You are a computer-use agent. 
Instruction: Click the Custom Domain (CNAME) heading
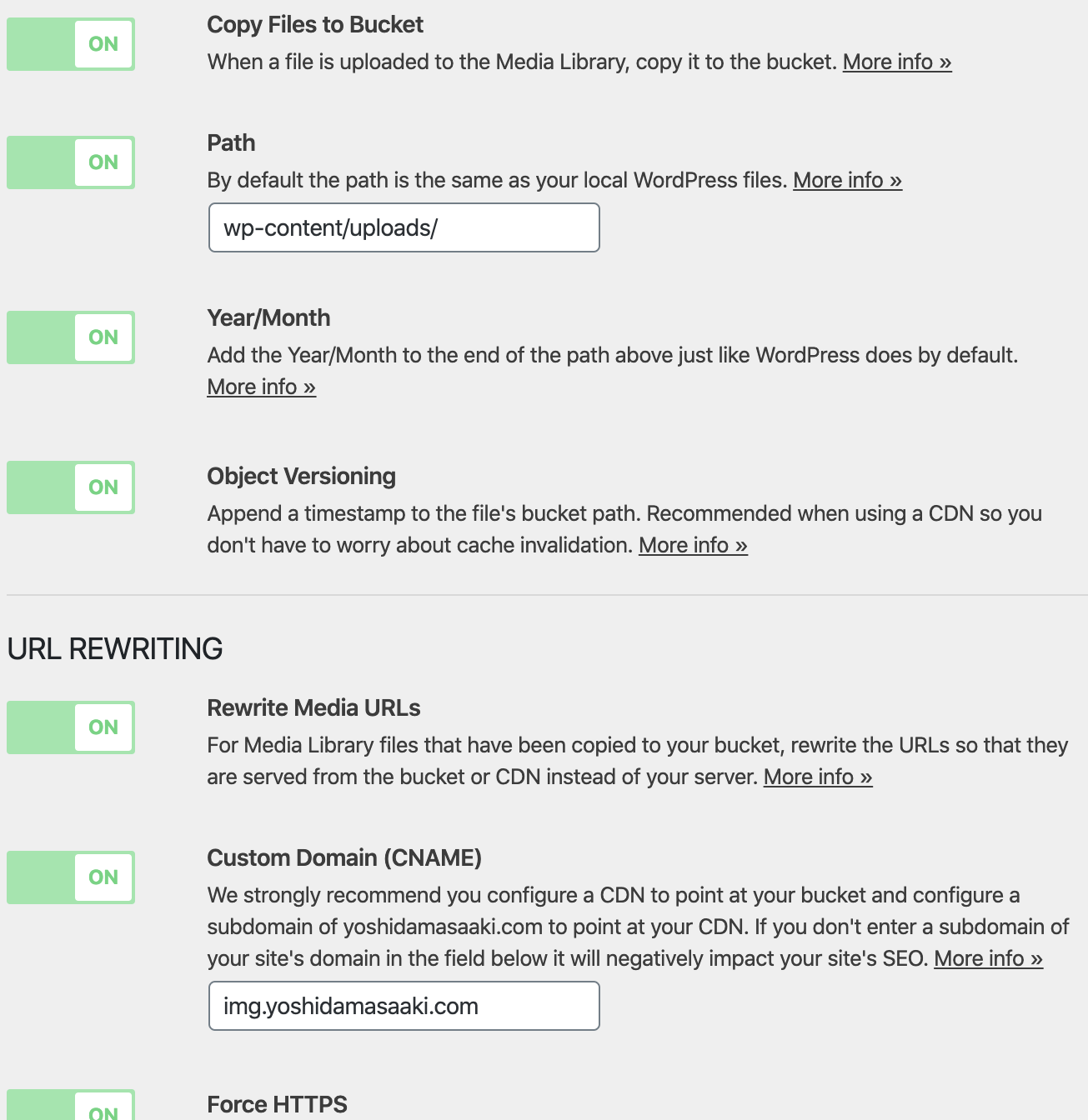click(x=344, y=858)
